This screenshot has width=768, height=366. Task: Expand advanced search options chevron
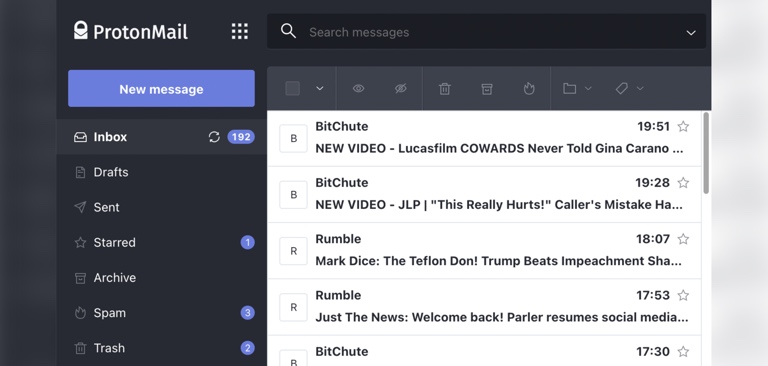(x=691, y=32)
